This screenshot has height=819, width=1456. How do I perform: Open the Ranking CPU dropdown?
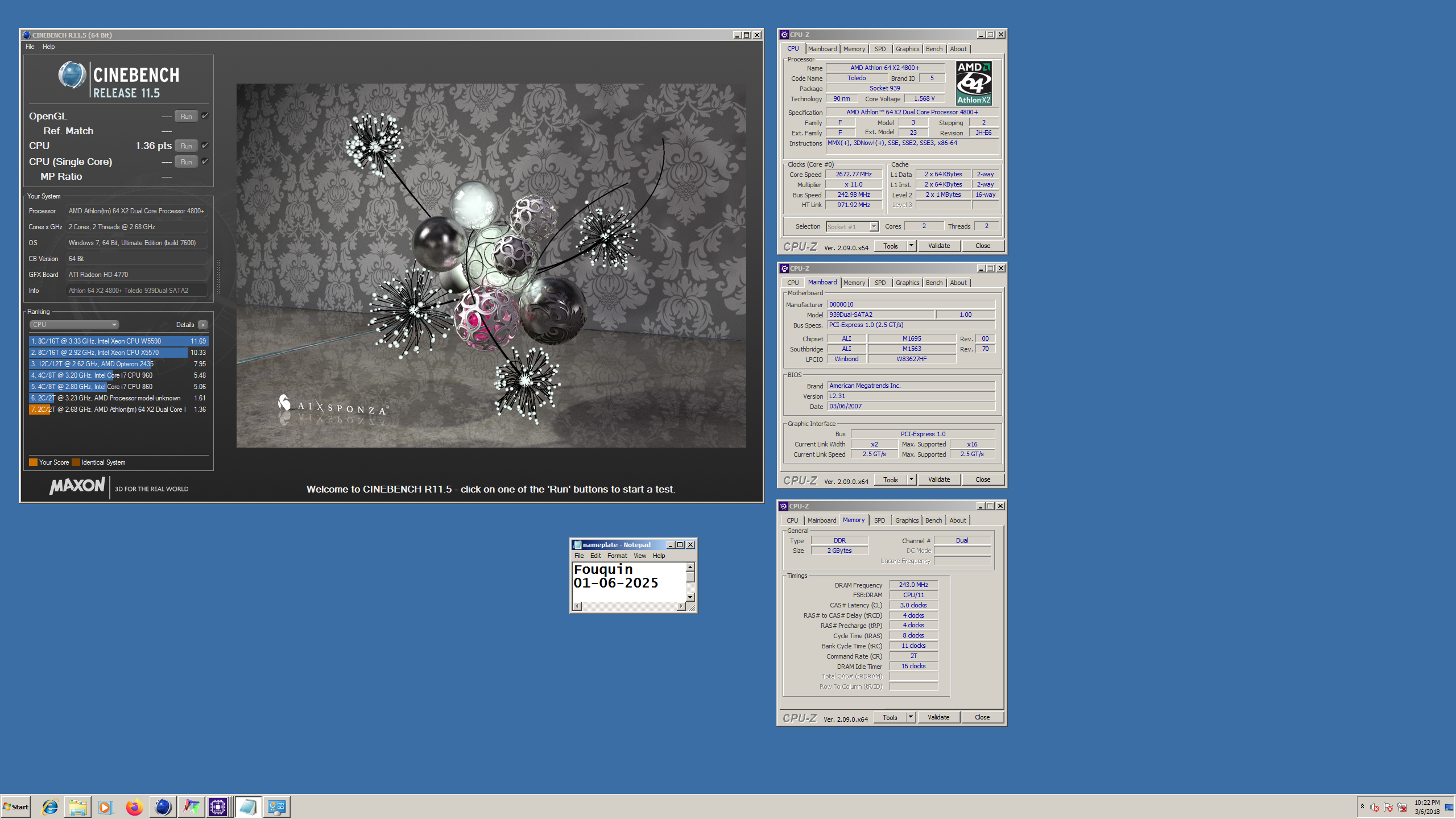(x=74, y=325)
